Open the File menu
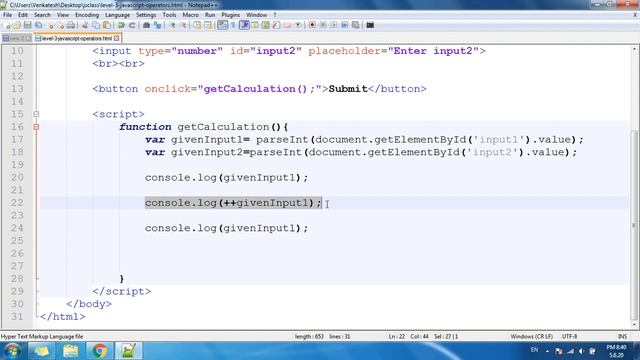The height and width of the screenshot is (360, 640). coord(7,15)
